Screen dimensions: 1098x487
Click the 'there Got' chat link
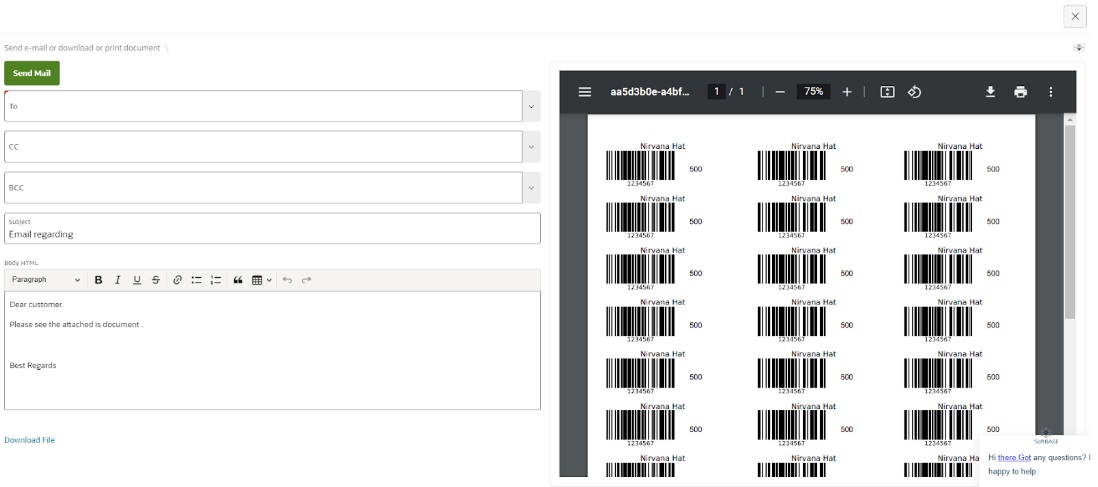(x=1015, y=457)
